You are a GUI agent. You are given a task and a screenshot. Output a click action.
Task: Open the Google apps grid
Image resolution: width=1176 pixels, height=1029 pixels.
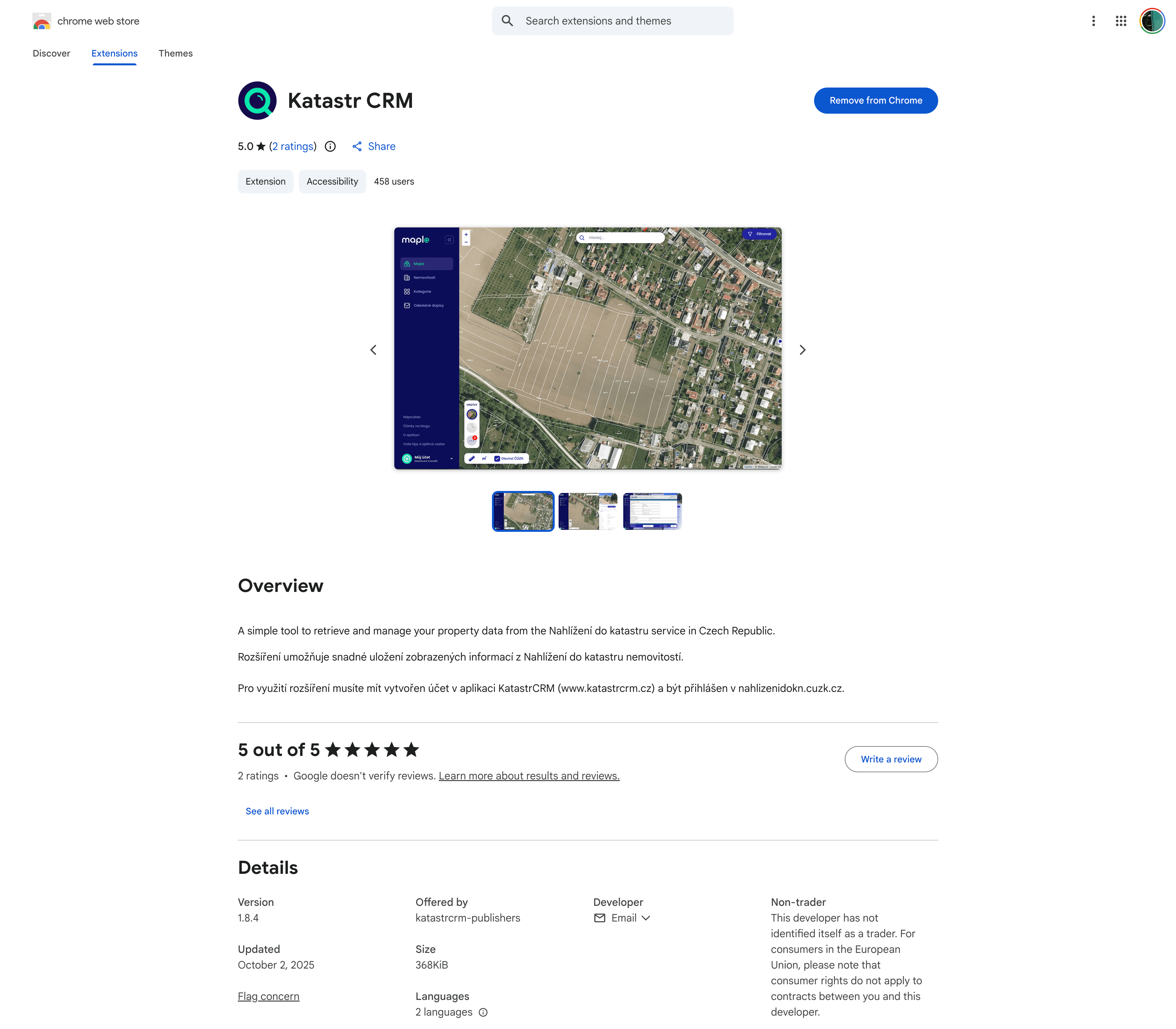1120,21
